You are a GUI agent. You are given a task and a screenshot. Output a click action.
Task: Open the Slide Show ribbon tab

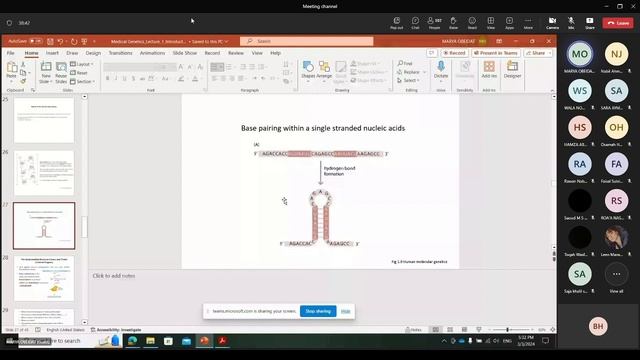184,53
